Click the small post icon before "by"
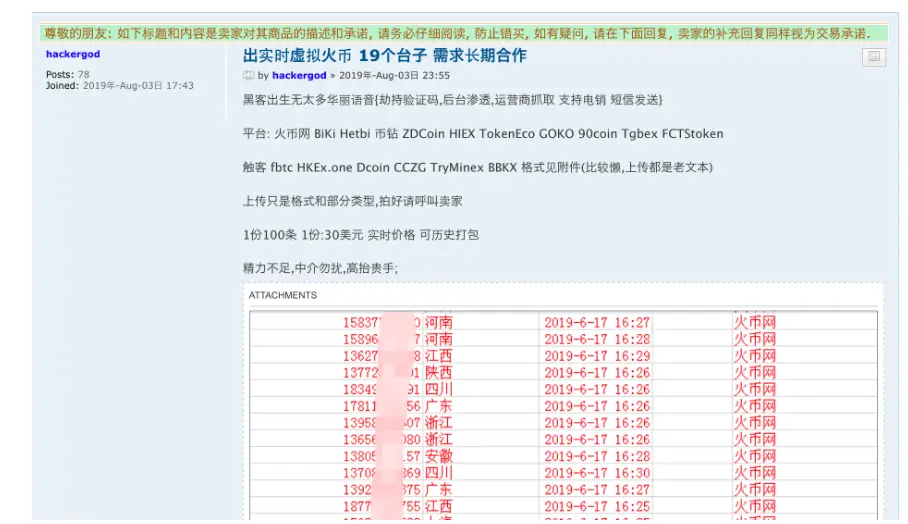 pos(248,75)
